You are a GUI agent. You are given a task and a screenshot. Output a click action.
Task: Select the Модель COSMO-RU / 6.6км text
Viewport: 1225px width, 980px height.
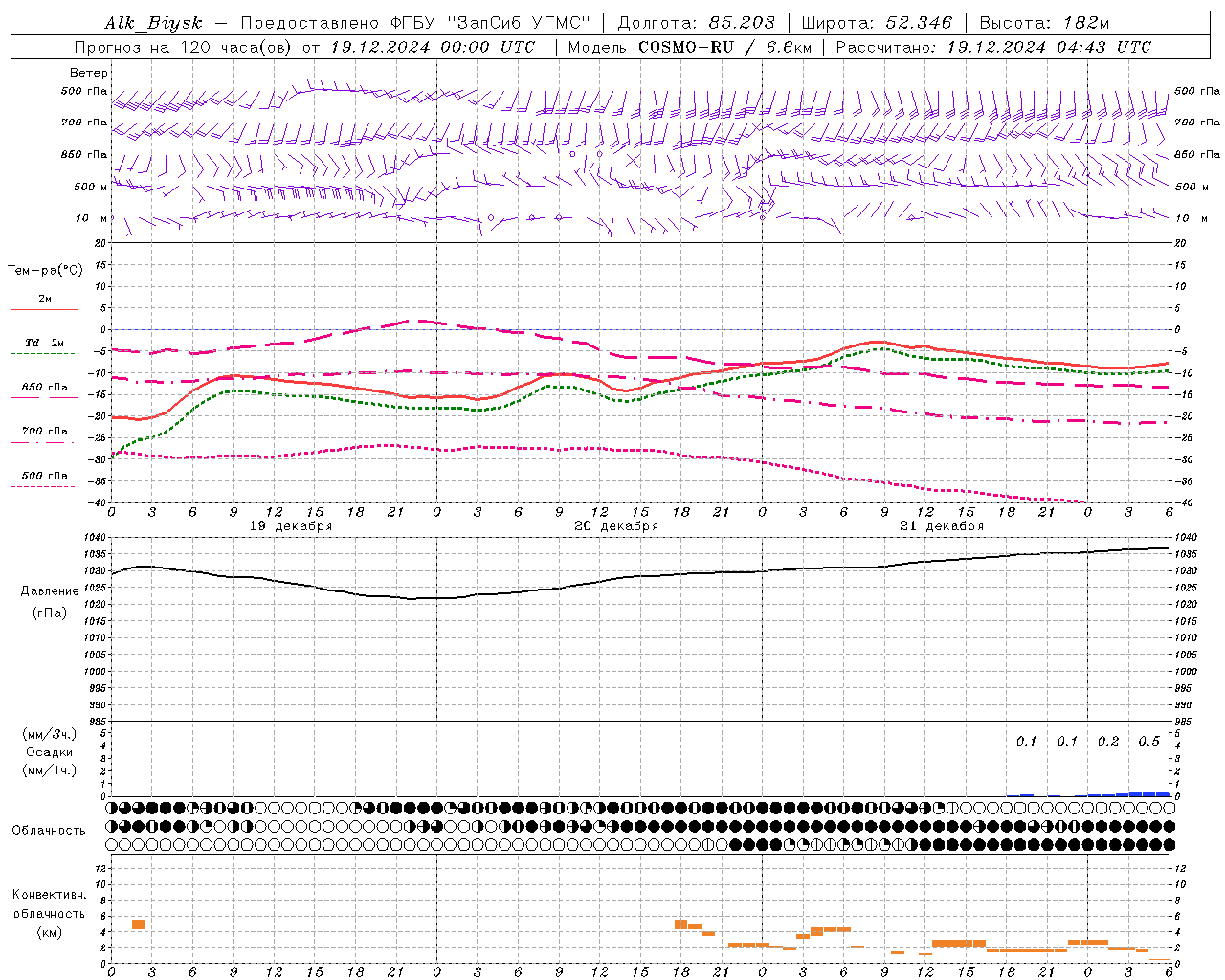click(x=689, y=47)
